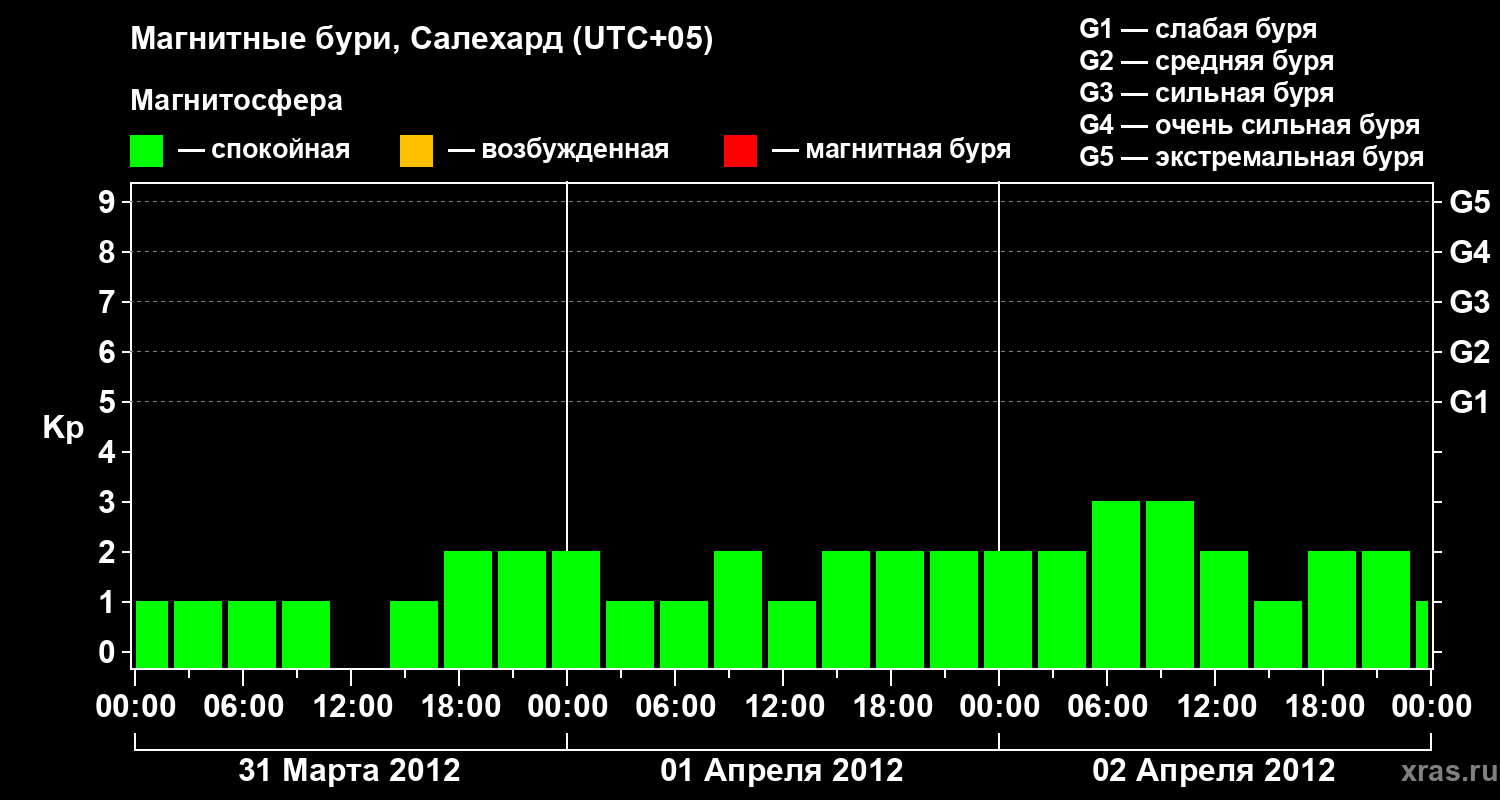Viewport: 1500px width, 800px height.
Task: Click the Kp 1 bar at 15:00 on 02 April
Action: point(1278,634)
